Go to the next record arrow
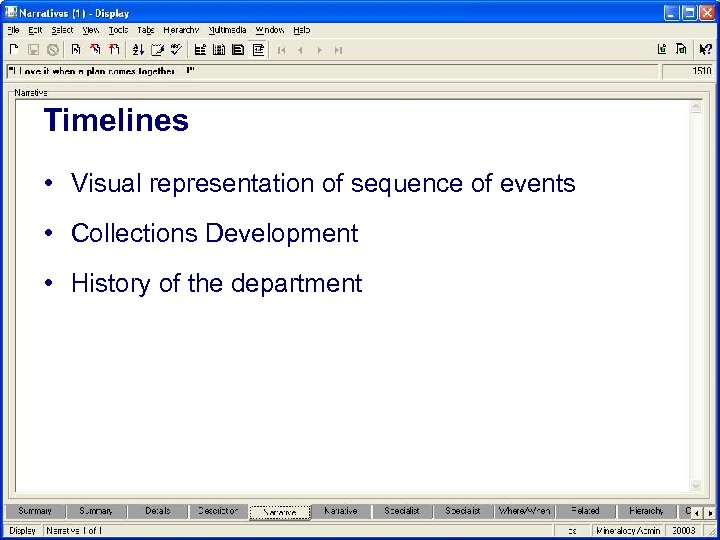Screen dimensions: 720x540 coord(320,50)
